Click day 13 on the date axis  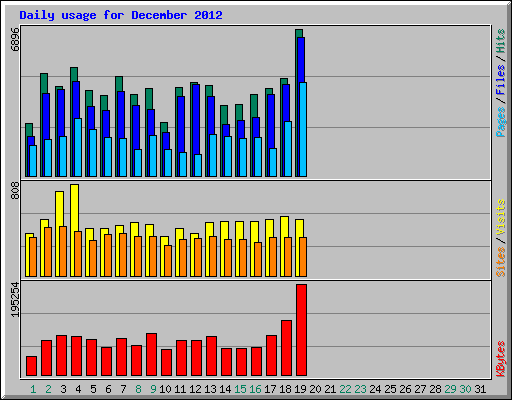click(x=210, y=389)
